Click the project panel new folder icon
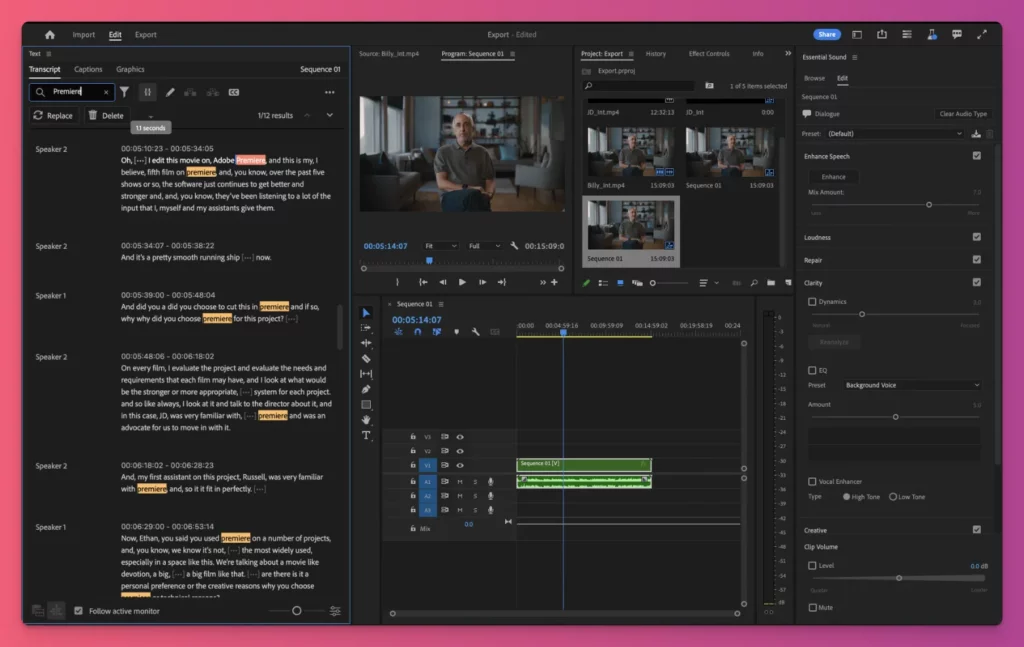1024x647 pixels. (771, 283)
